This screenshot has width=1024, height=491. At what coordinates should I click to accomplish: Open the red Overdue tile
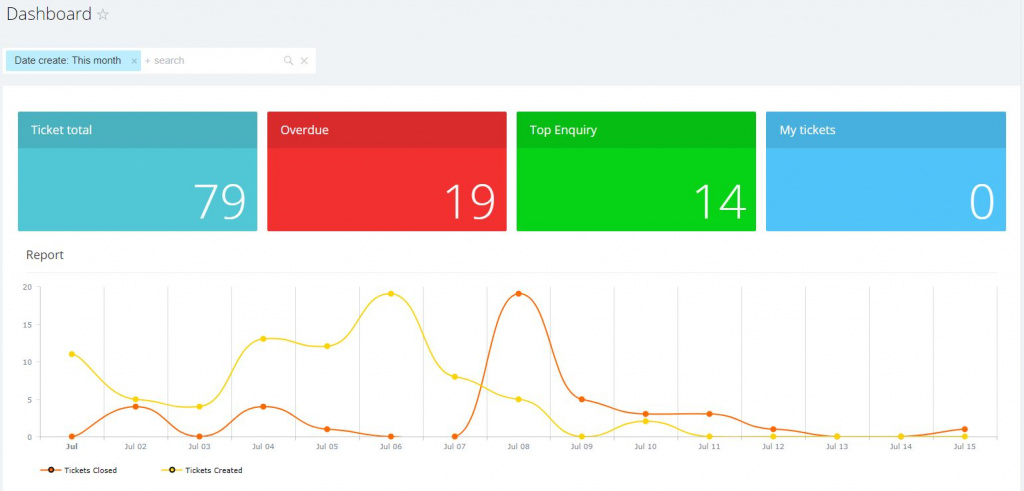point(386,171)
